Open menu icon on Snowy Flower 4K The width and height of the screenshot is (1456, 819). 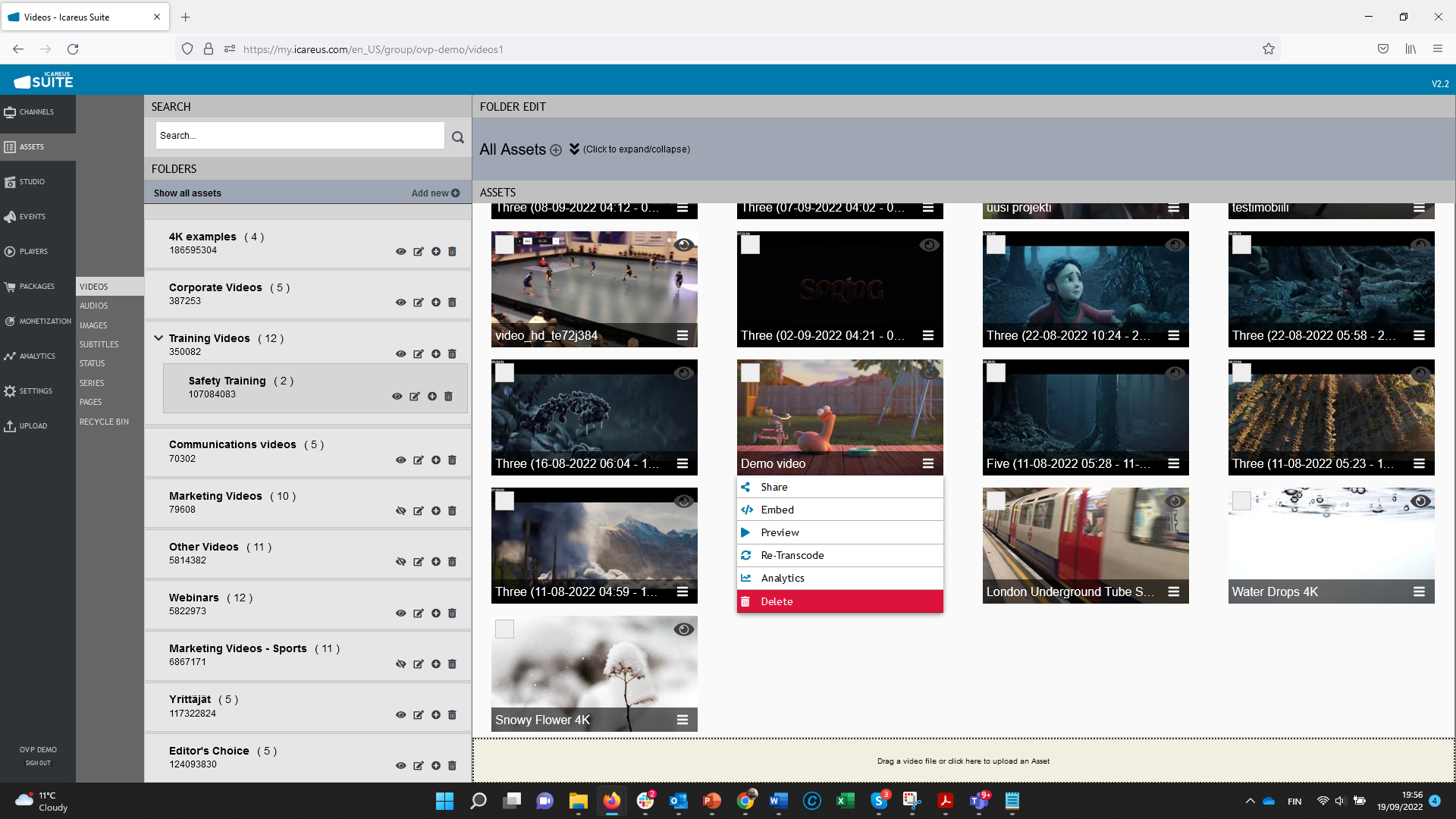click(x=682, y=720)
